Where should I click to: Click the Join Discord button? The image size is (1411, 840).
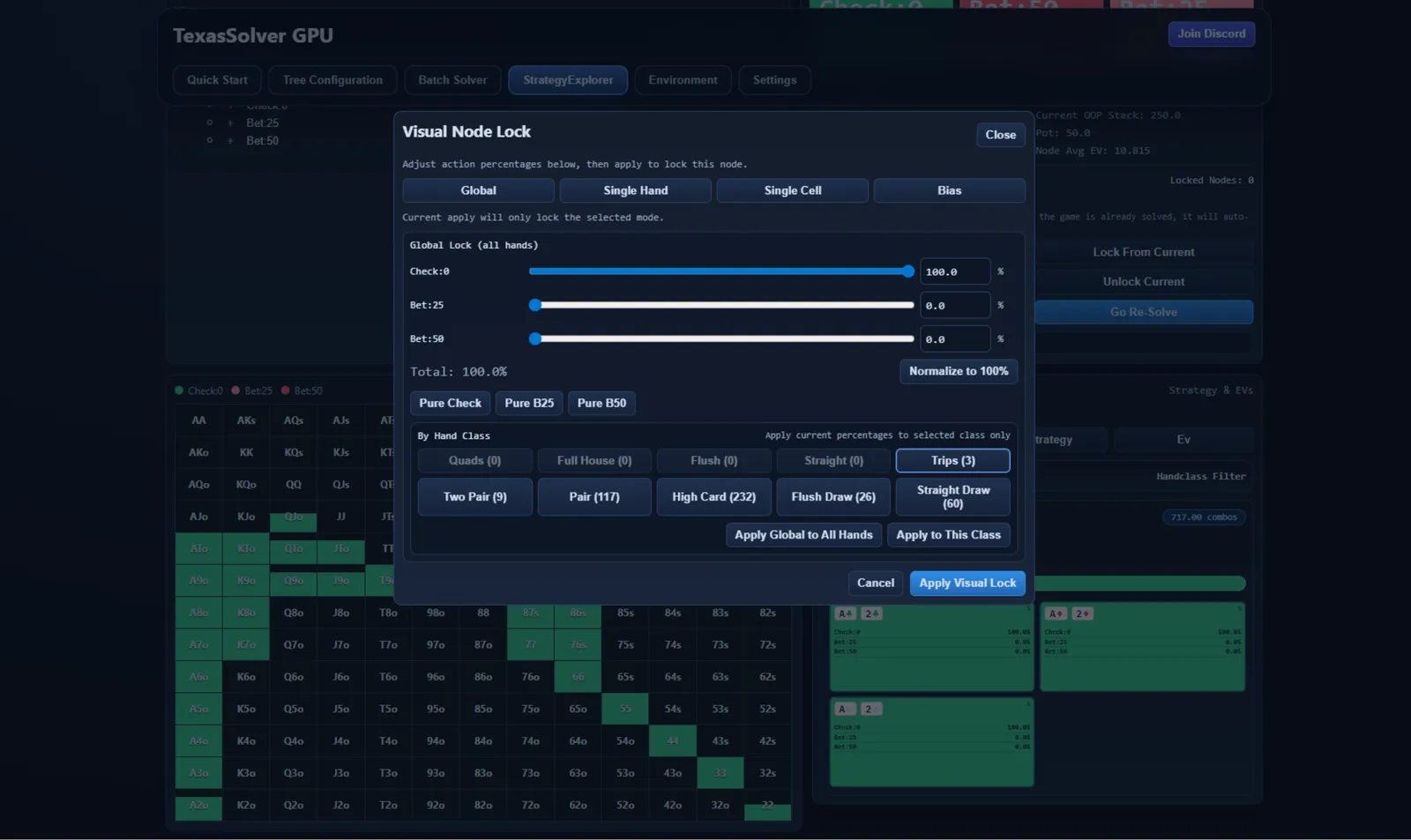coord(1211,33)
